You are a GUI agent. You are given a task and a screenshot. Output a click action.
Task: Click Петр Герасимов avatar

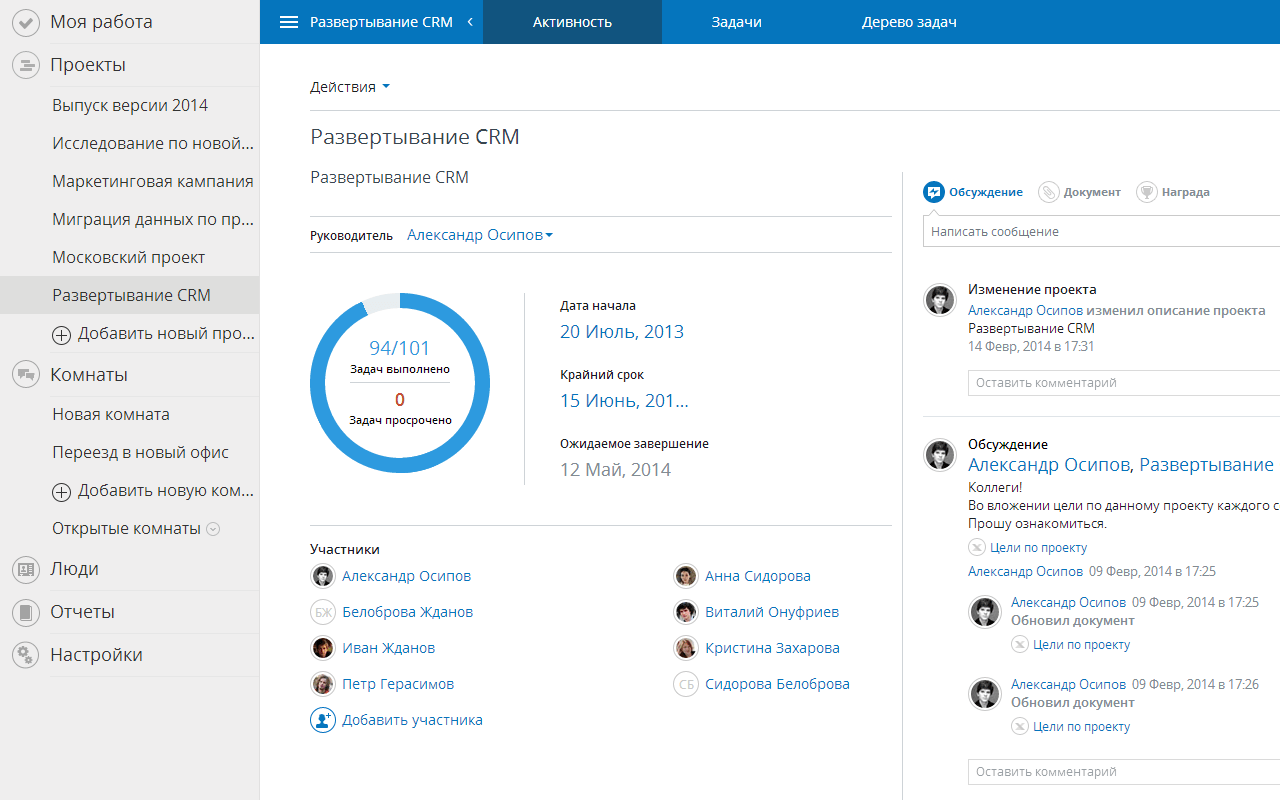click(323, 684)
